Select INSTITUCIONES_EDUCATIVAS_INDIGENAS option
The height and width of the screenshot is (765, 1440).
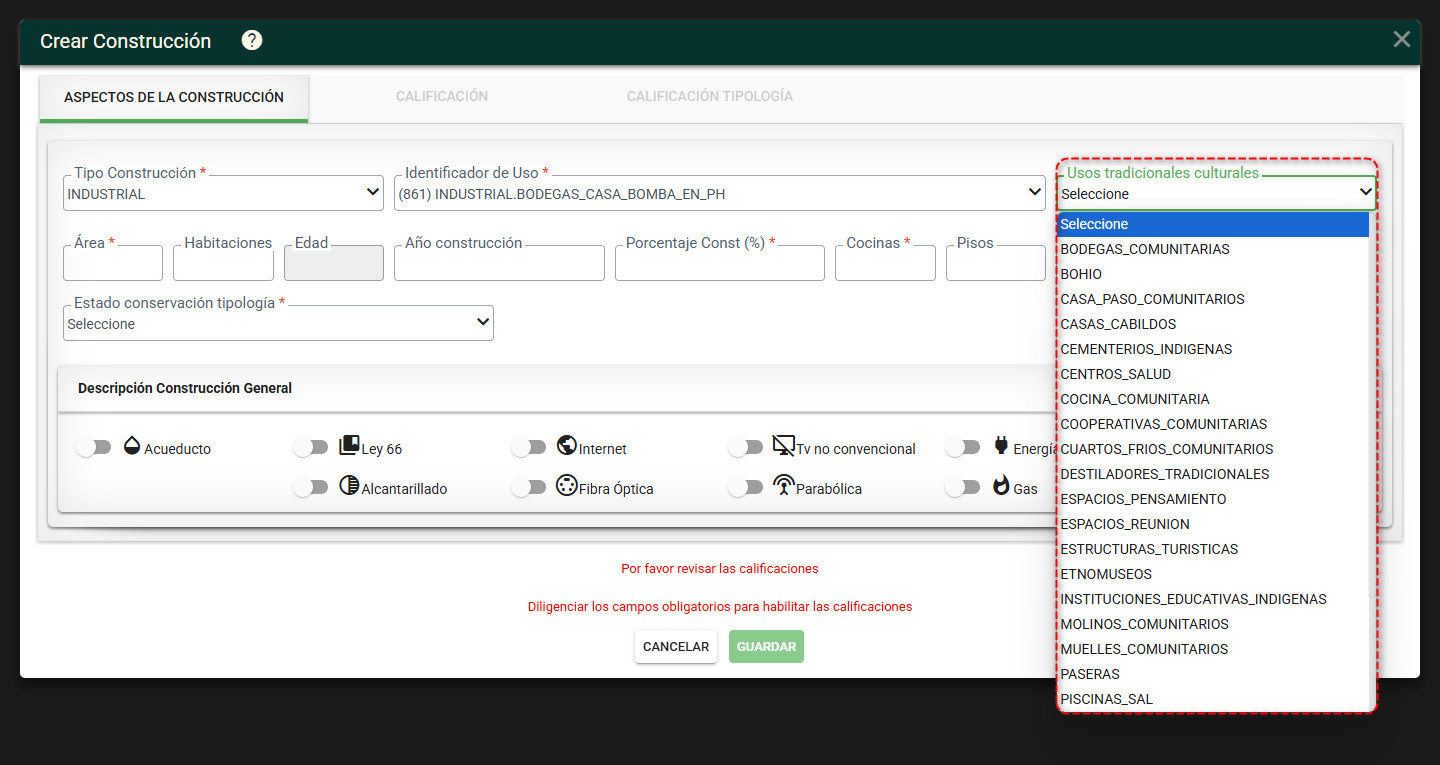1213,599
